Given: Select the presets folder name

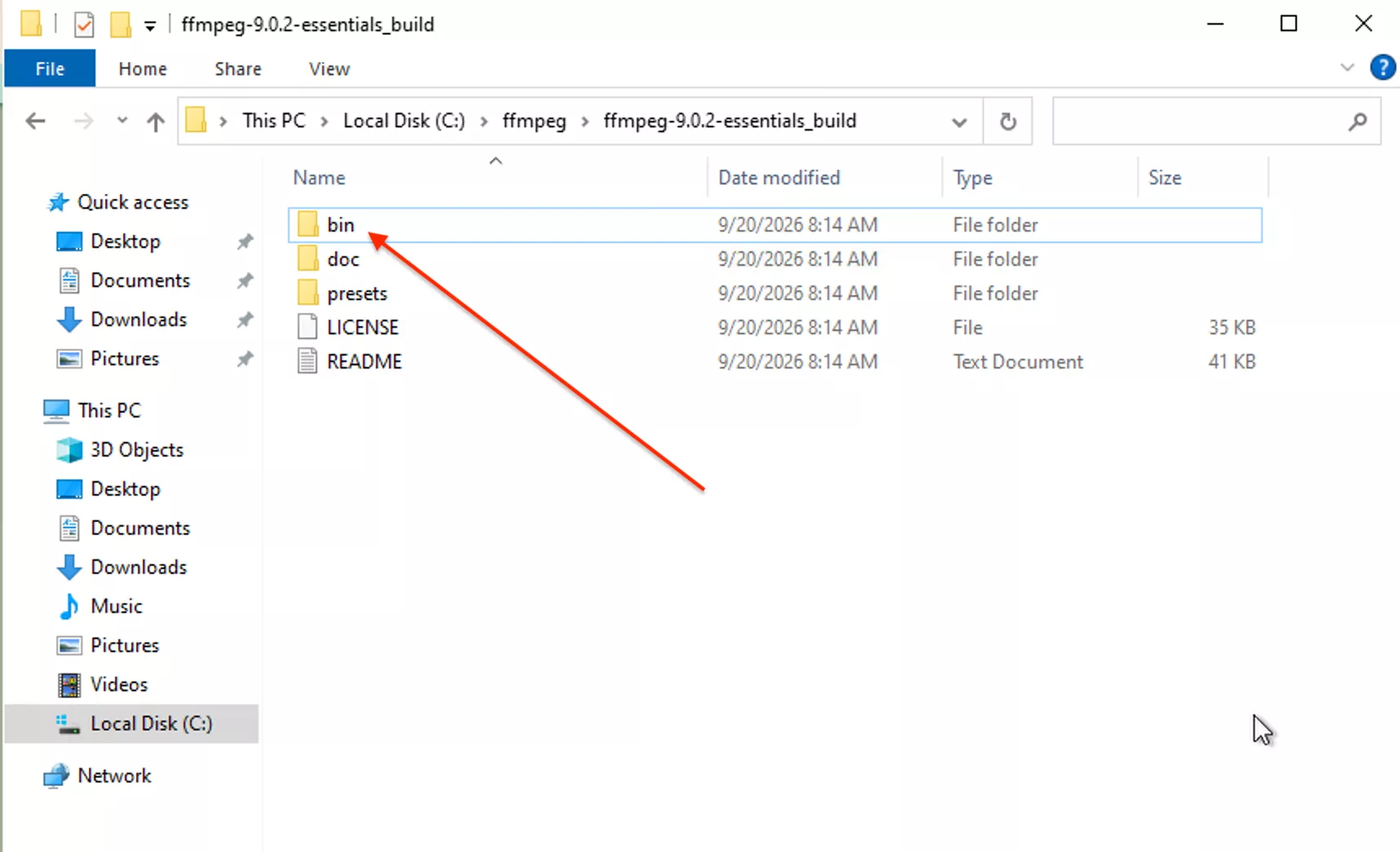Looking at the screenshot, I should [356, 294].
